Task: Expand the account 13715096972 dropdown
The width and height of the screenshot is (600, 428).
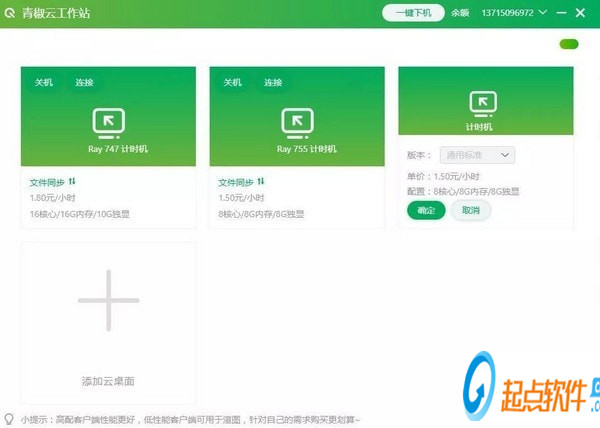Action: point(514,13)
